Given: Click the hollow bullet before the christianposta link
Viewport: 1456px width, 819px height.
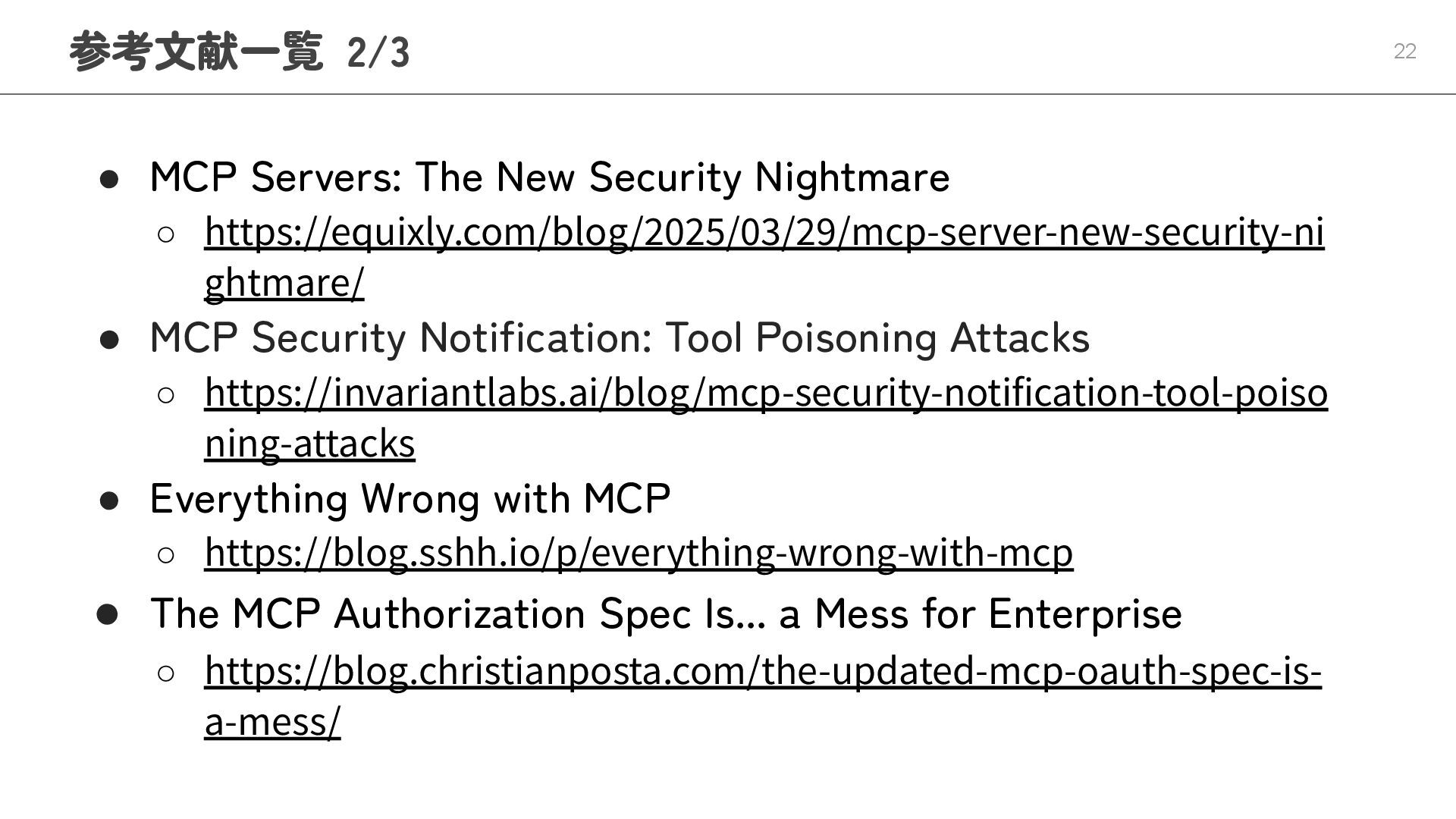Looking at the screenshot, I should click(166, 673).
